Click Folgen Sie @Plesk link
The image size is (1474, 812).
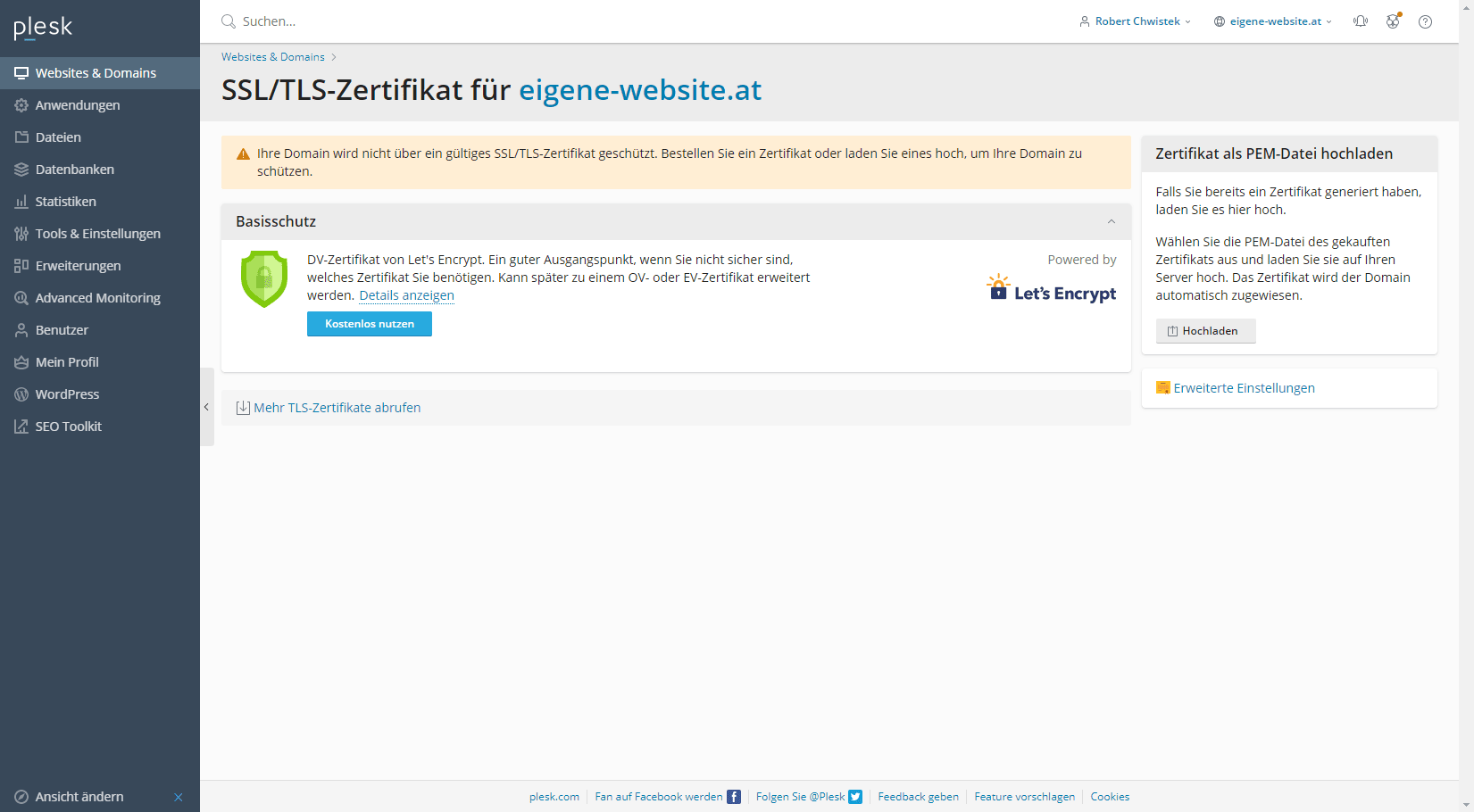(x=800, y=797)
